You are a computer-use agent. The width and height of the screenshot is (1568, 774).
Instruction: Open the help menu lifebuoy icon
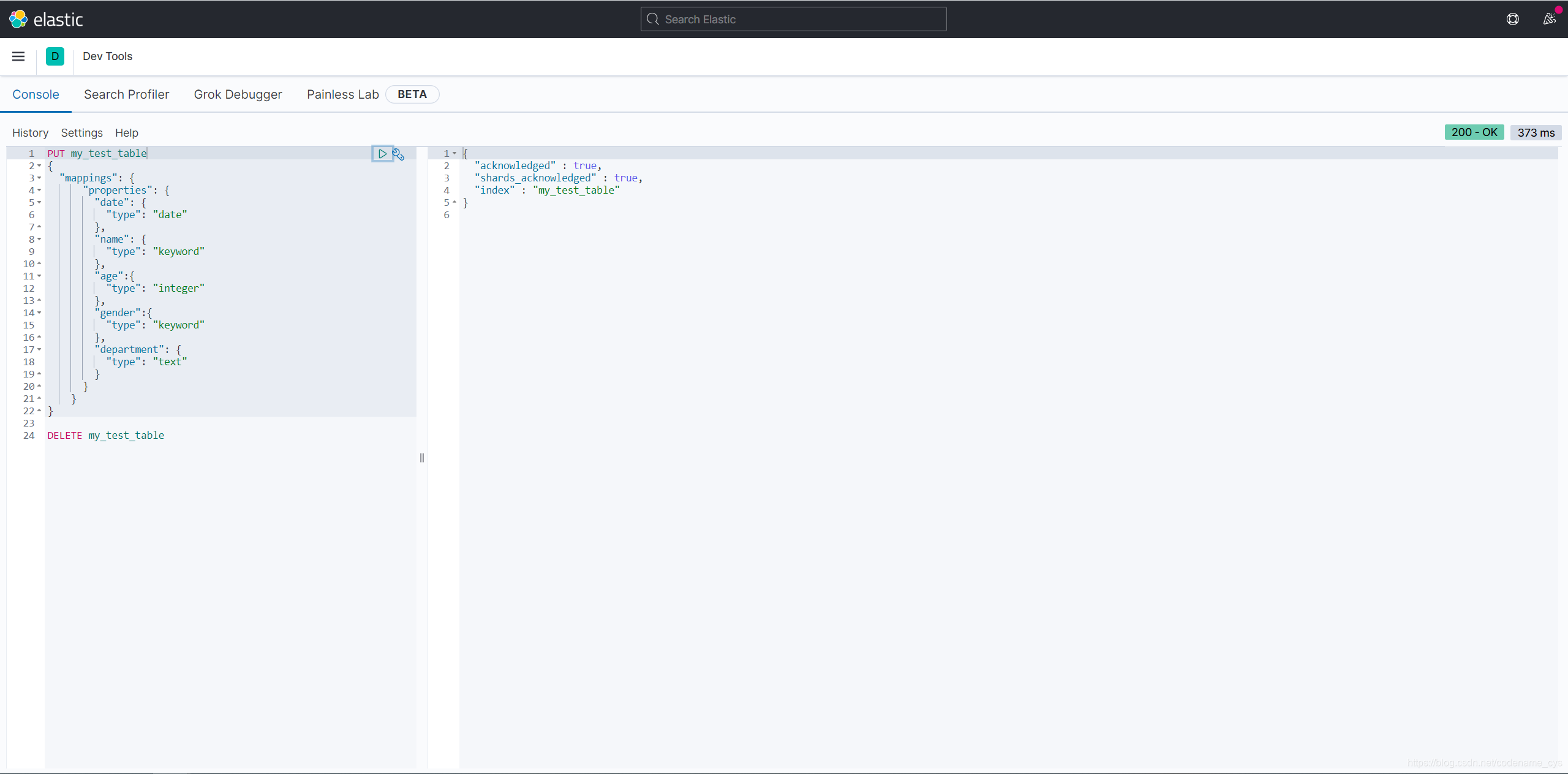point(1513,19)
